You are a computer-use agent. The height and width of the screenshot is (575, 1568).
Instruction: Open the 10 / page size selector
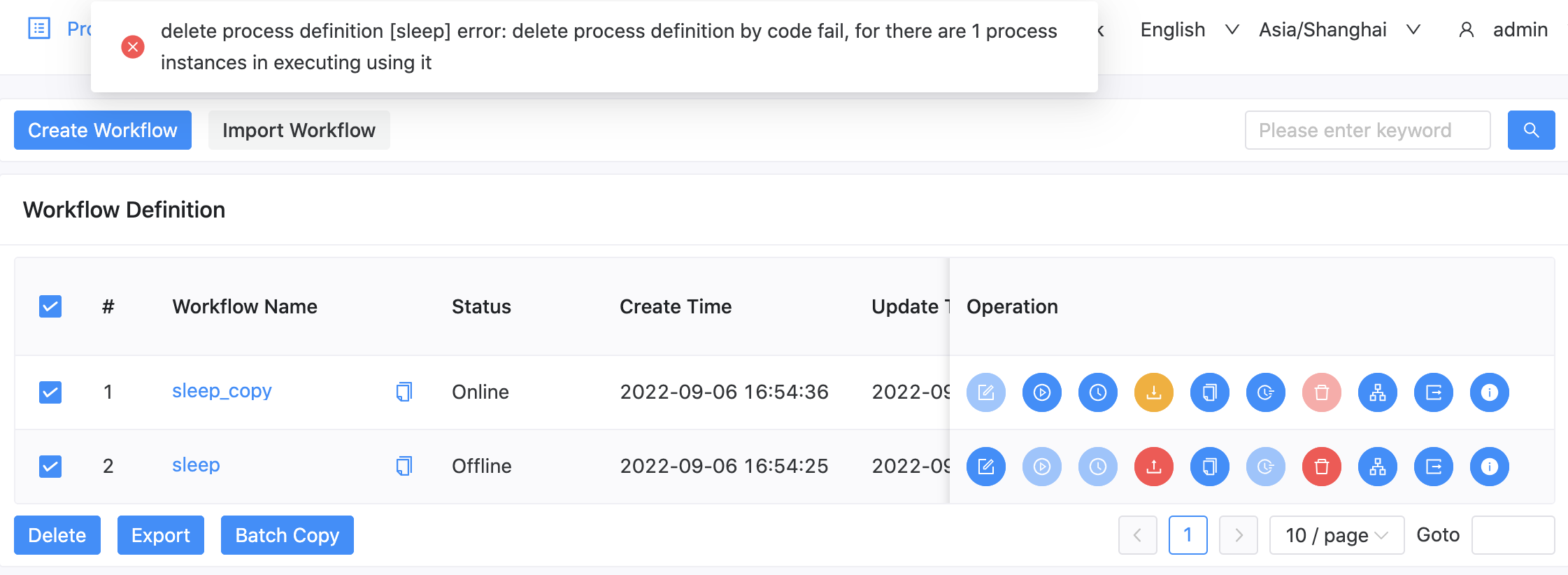pos(1337,535)
